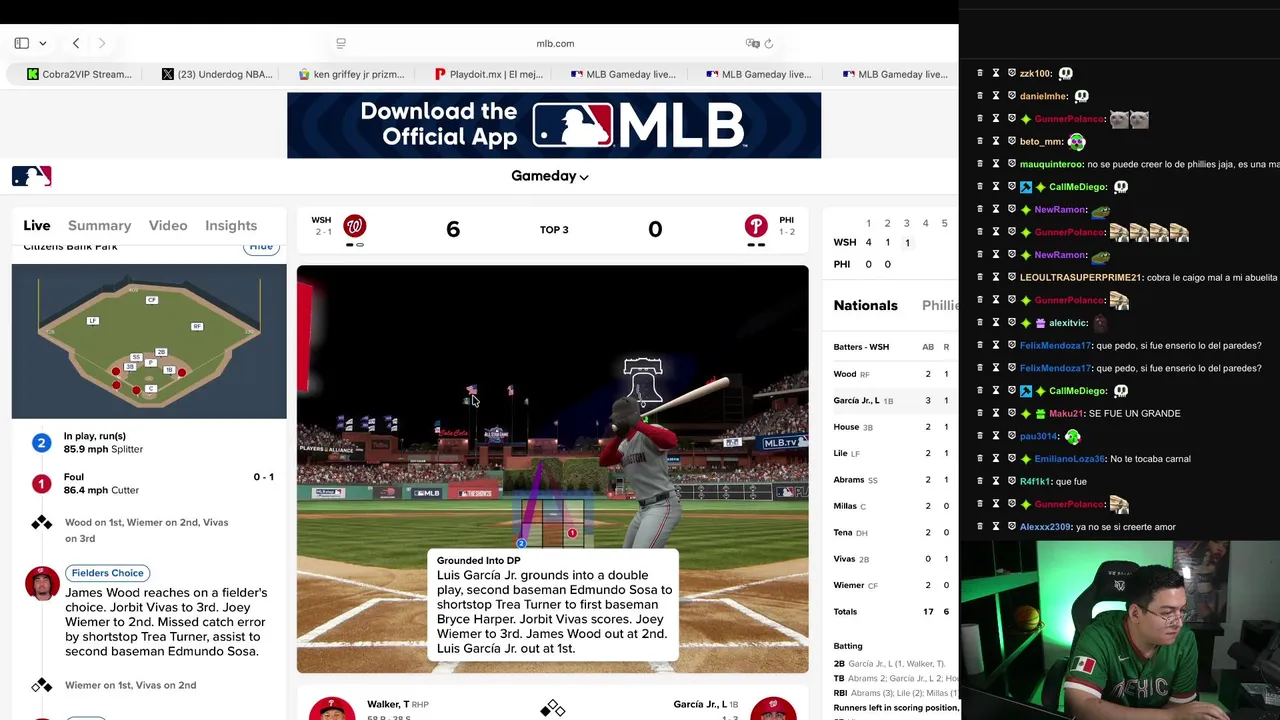This screenshot has height=720, width=1280.
Task: Open batter Millas C in box score
Action: pyautogui.click(x=849, y=506)
